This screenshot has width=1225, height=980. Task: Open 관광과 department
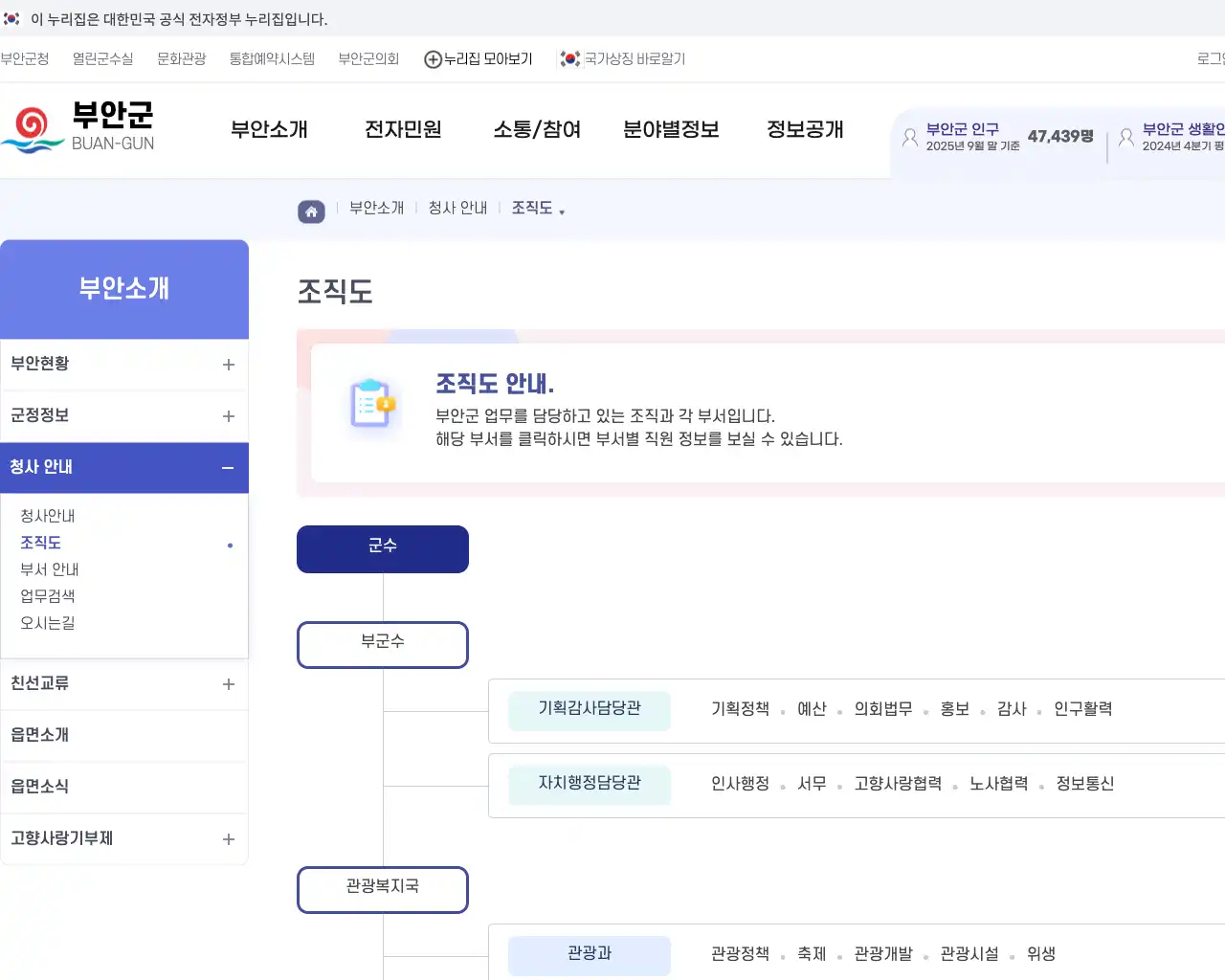(590, 955)
